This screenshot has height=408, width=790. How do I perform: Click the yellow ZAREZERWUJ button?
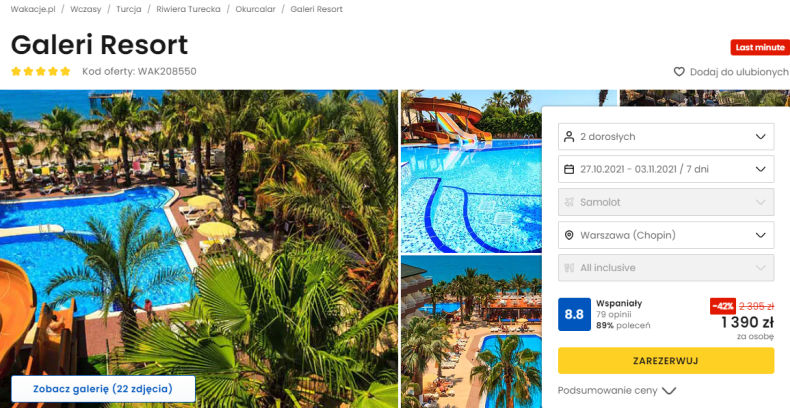(x=666, y=361)
